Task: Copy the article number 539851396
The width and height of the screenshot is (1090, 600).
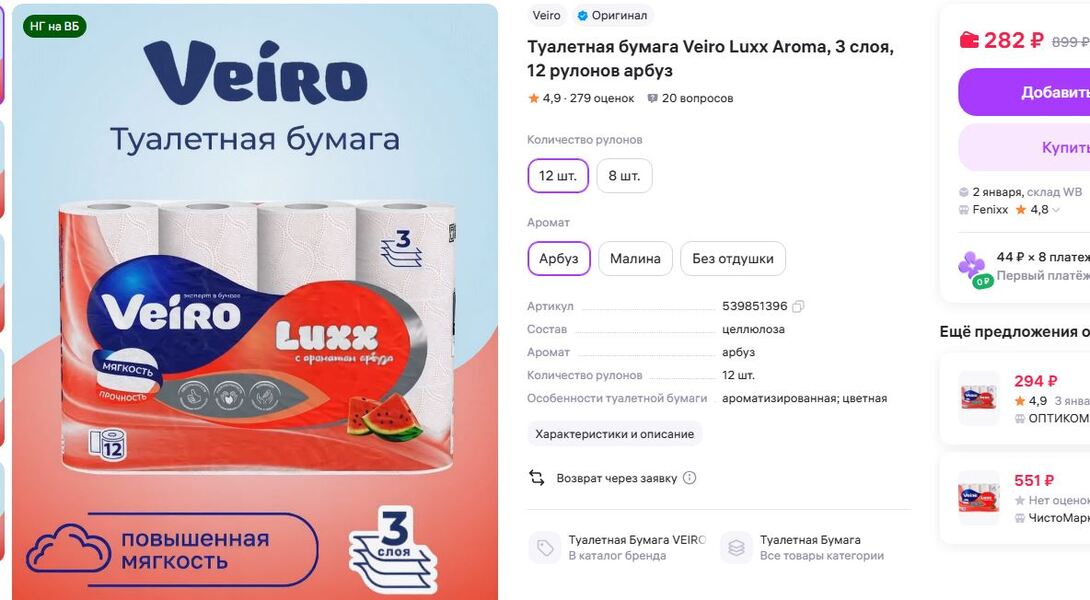Action: [x=798, y=307]
